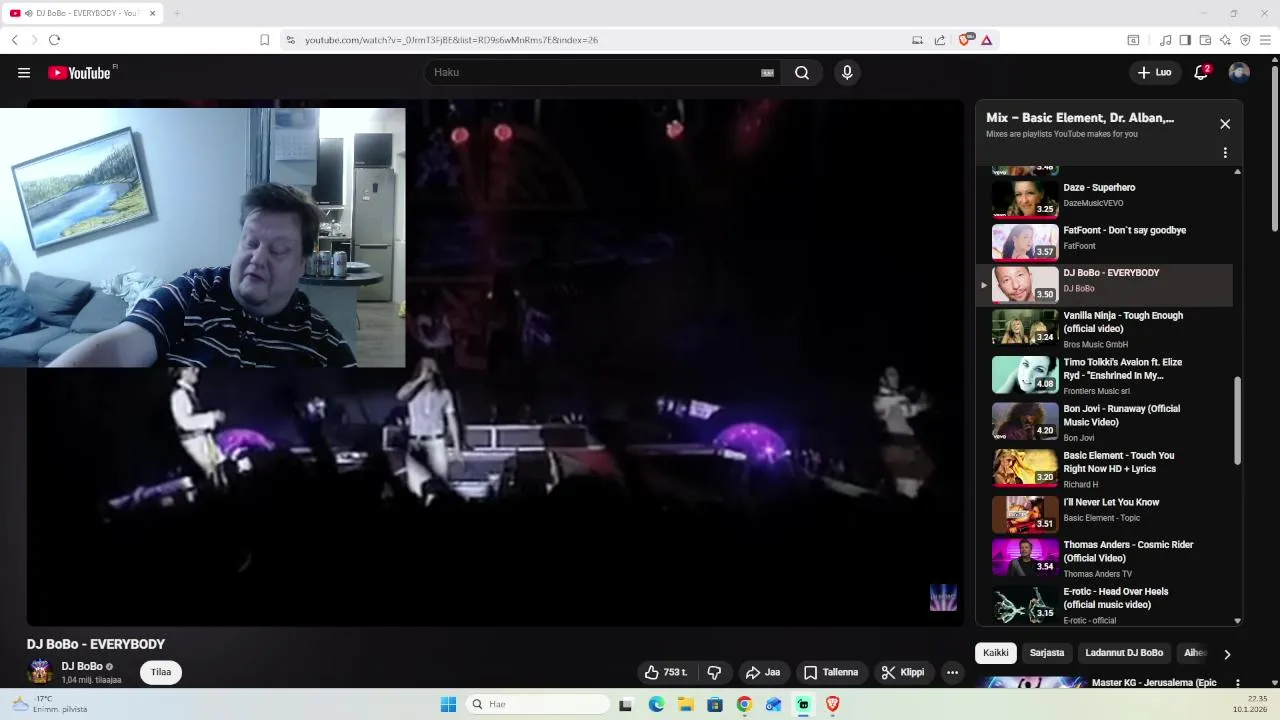1280x720 pixels.
Task: Click the search magnifier button
Action: [802, 73]
